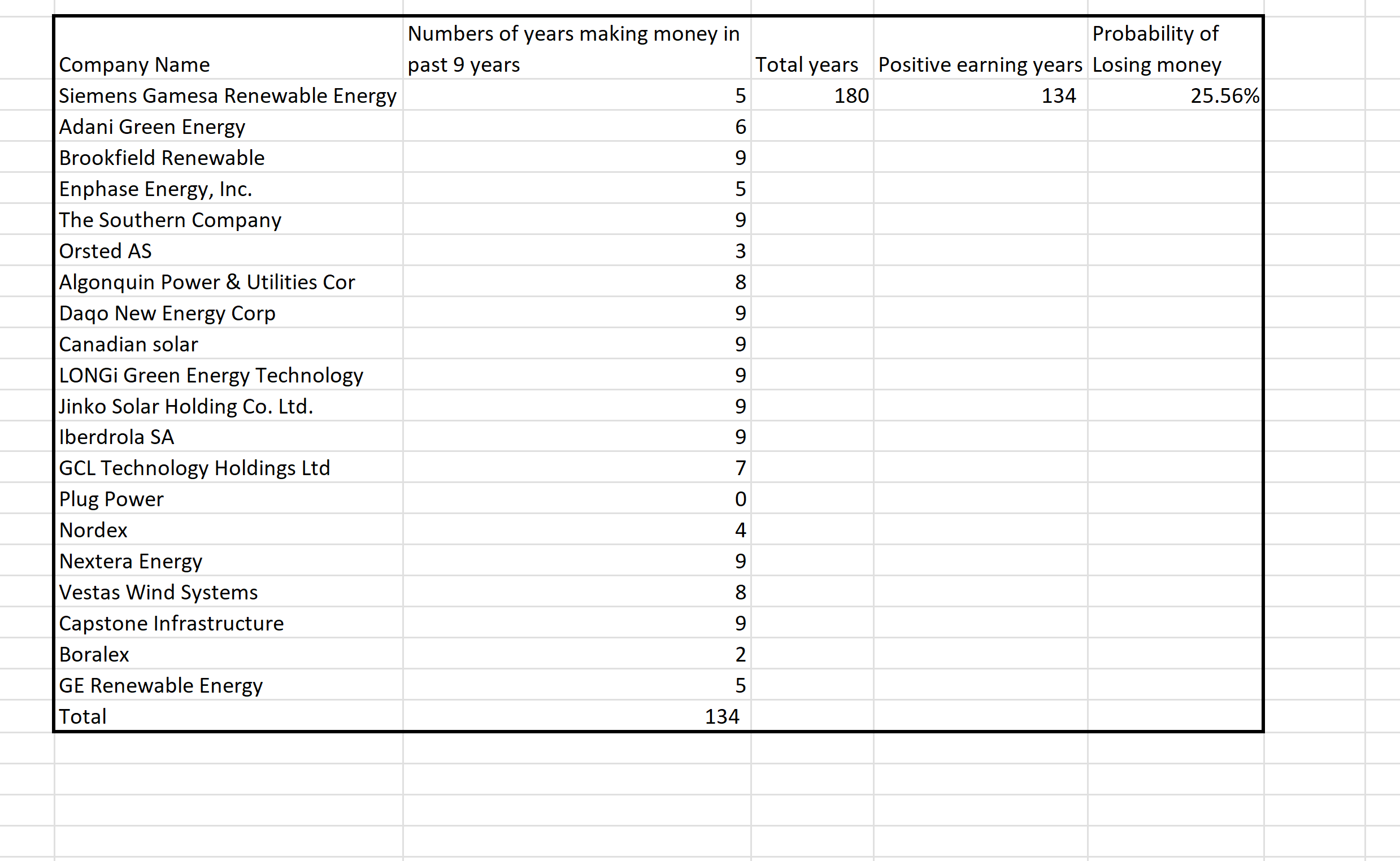Select GCL Technology Holdings Ltd cell
The image size is (1400, 861).
point(228,467)
